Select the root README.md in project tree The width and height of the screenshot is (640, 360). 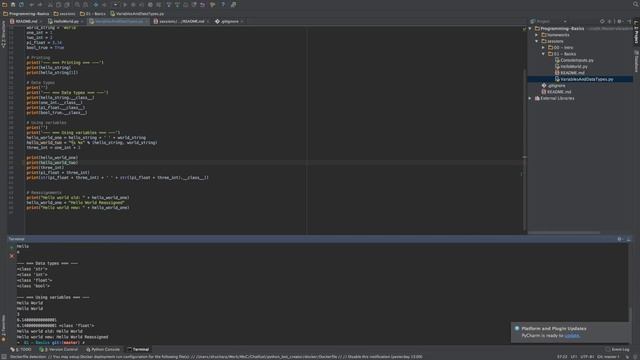(557, 92)
